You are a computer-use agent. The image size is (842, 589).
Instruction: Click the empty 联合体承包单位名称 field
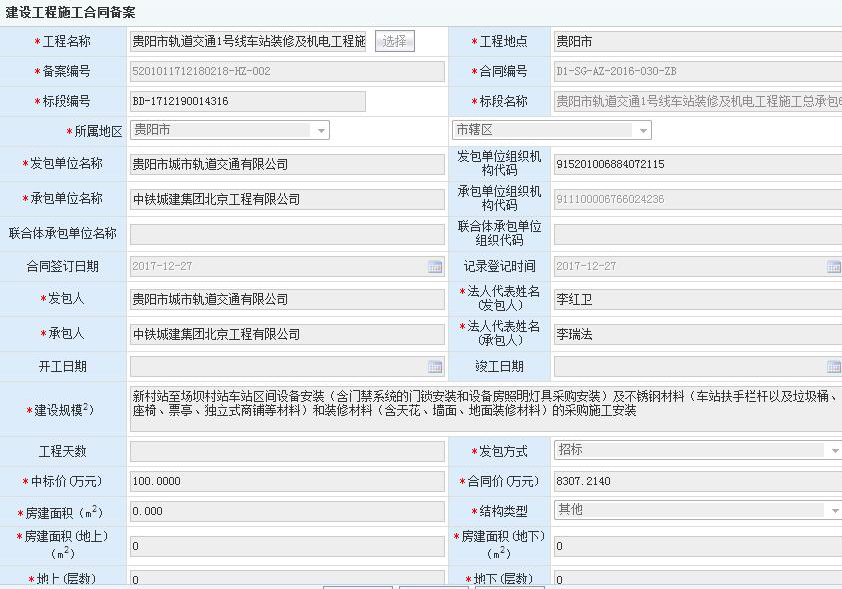(287, 234)
